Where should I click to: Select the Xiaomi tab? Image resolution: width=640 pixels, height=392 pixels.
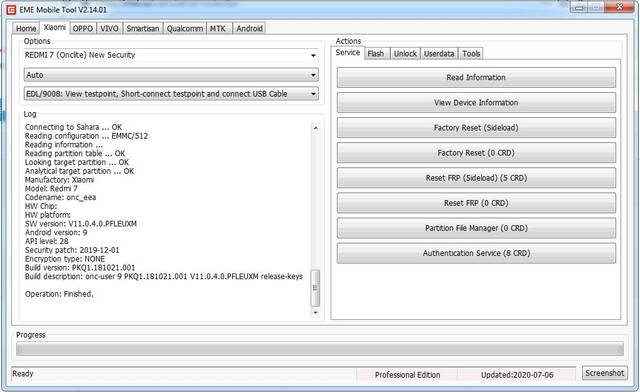click(x=55, y=27)
